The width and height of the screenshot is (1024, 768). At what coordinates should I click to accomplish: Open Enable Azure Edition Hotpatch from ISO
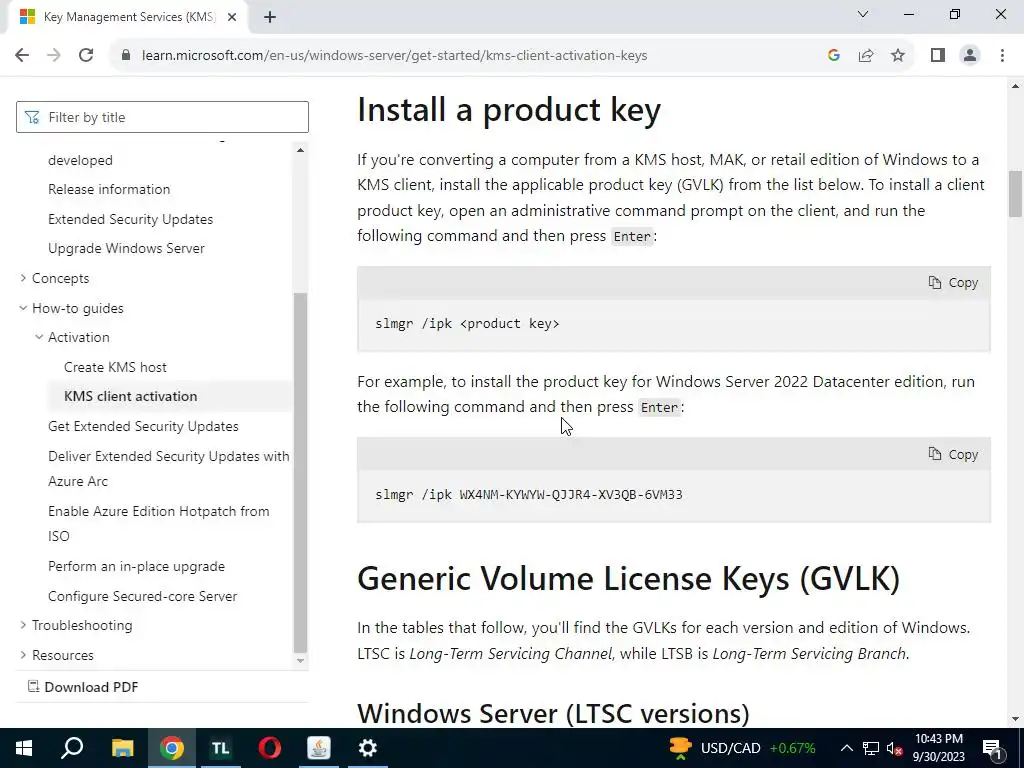point(159,524)
